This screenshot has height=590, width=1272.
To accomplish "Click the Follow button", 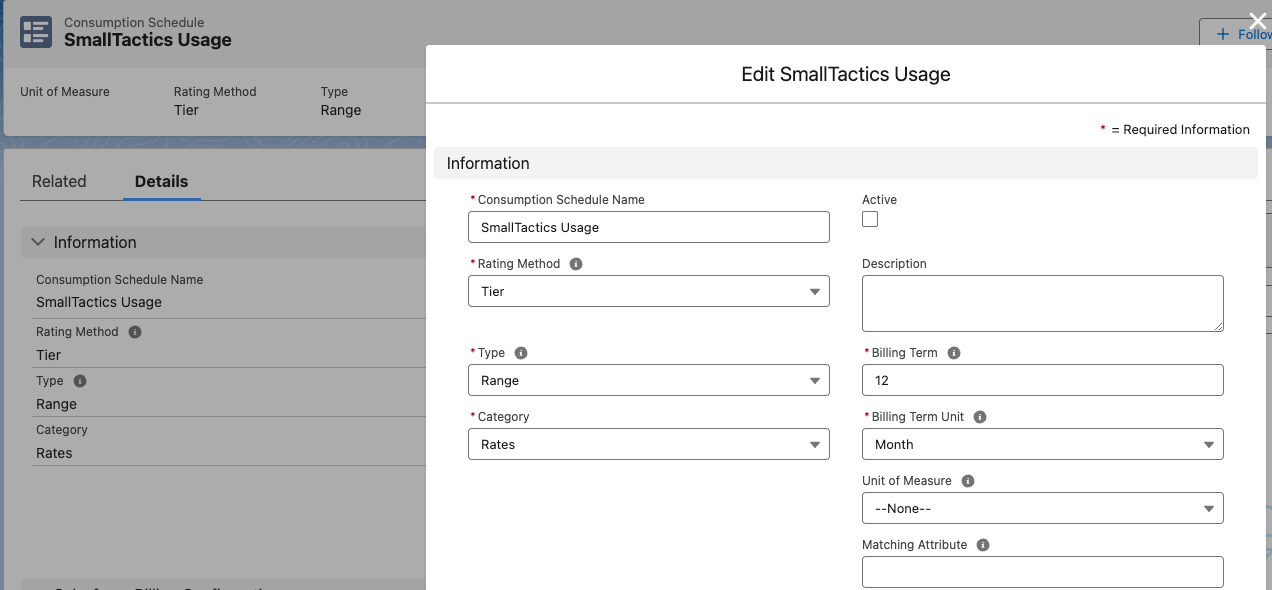I will [x=1236, y=34].
